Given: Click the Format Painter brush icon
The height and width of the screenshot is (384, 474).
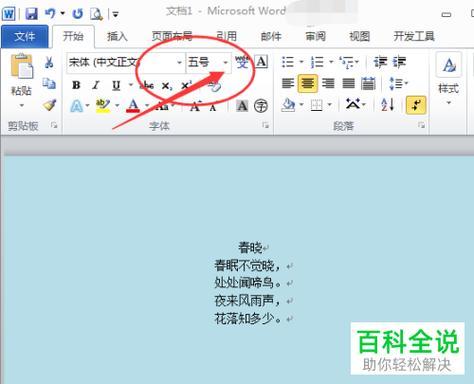Looking at the screenshot, I should click(x=49, y=105).
